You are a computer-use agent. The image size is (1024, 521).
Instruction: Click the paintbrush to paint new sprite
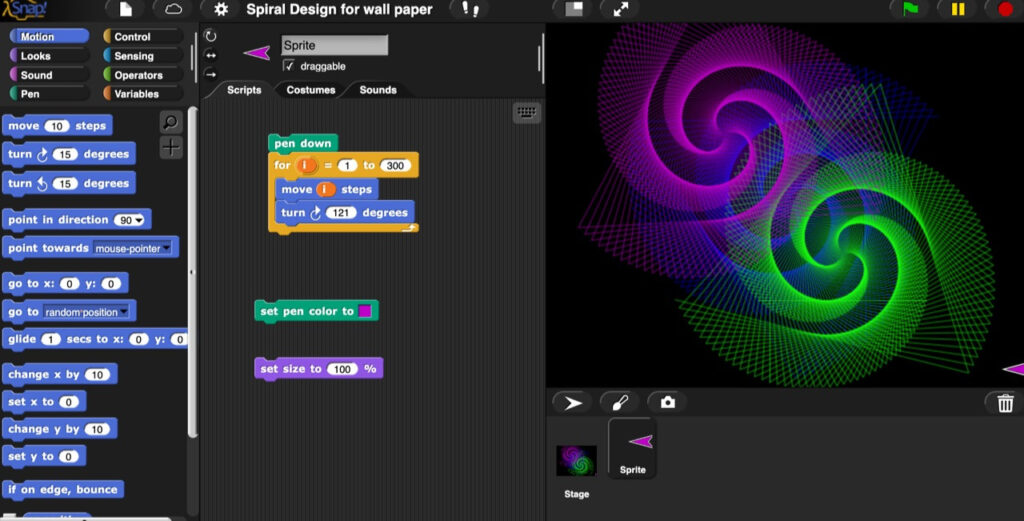pos(619,403)
